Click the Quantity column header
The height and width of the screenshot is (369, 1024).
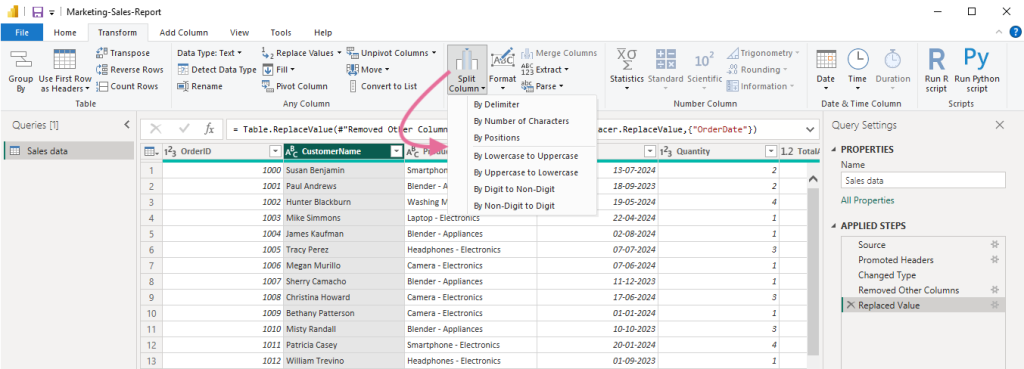pos(718,152)
